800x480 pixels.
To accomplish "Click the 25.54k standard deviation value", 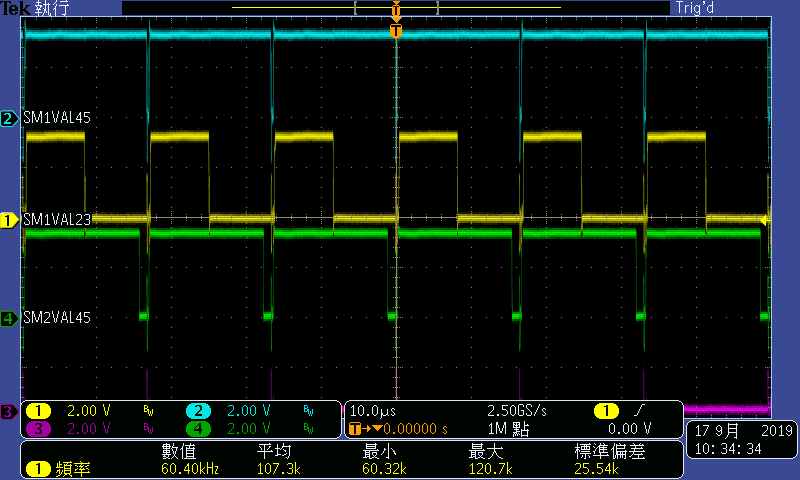I will [596, 468].
